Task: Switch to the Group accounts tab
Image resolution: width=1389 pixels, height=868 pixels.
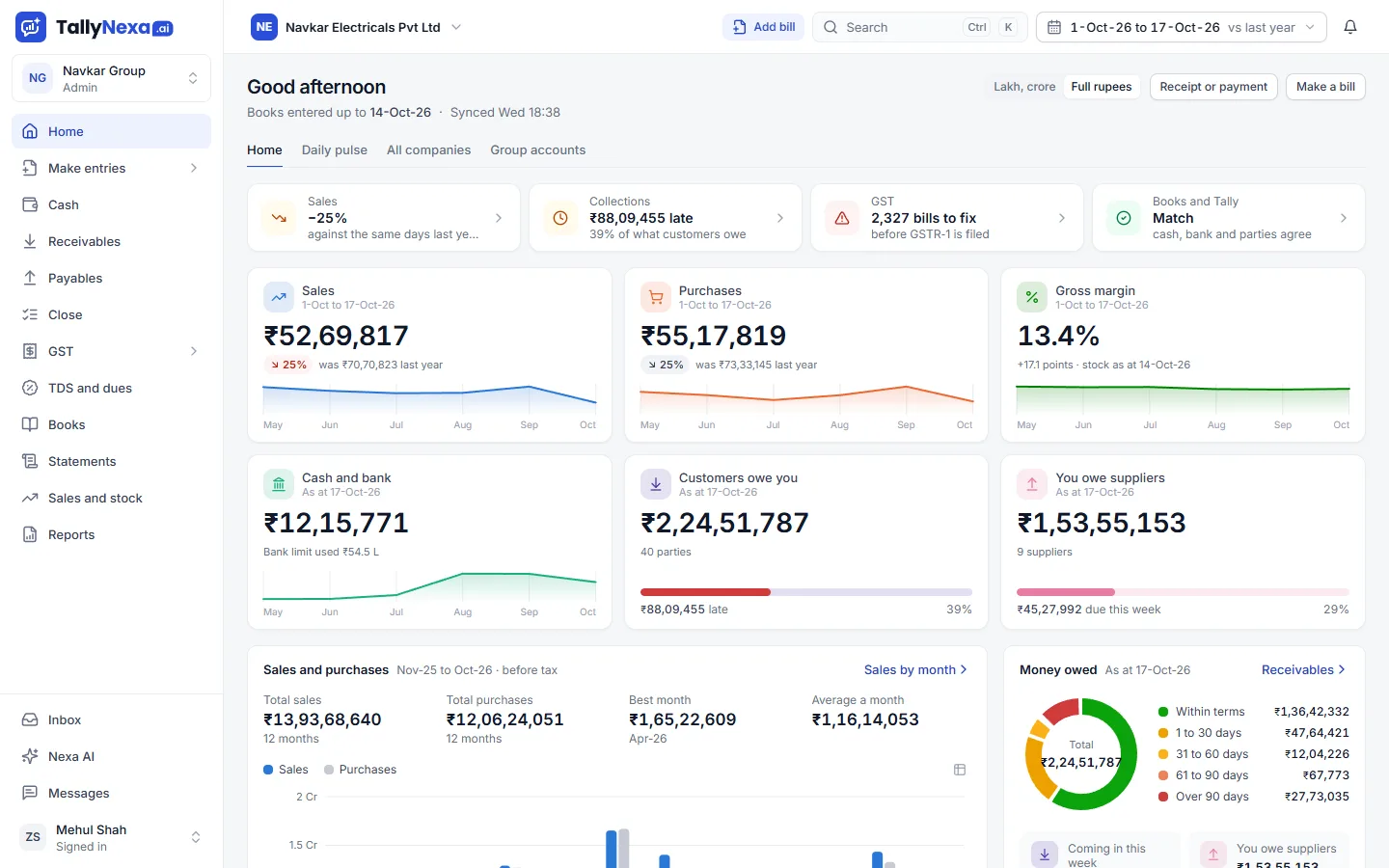Action: [538, 150]
